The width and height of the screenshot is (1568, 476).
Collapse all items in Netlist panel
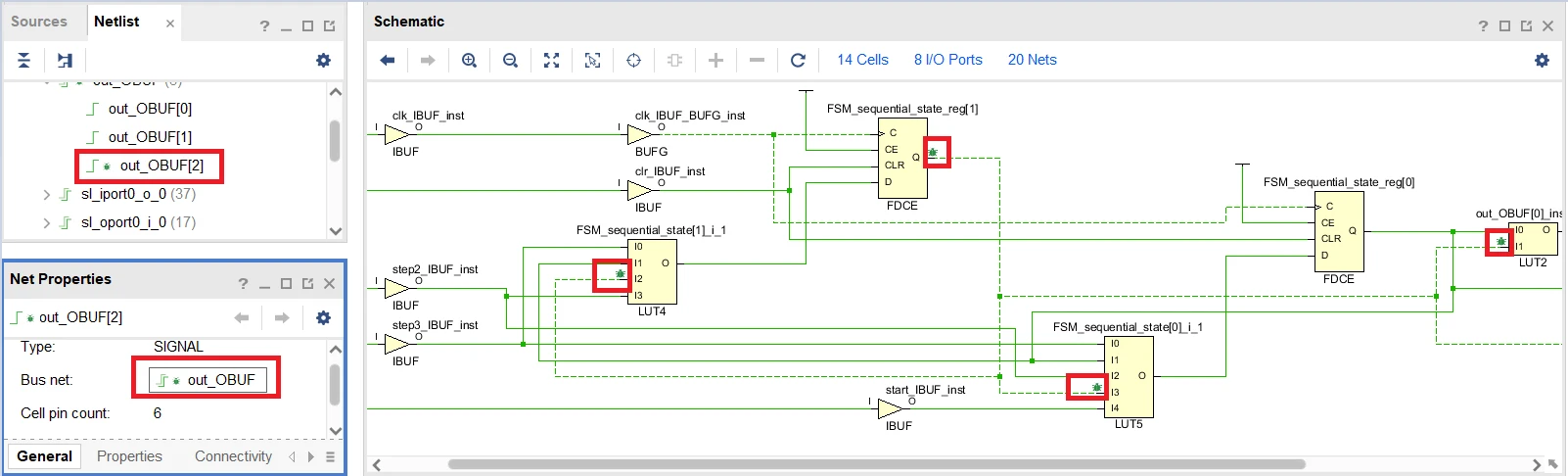(24, 61)
